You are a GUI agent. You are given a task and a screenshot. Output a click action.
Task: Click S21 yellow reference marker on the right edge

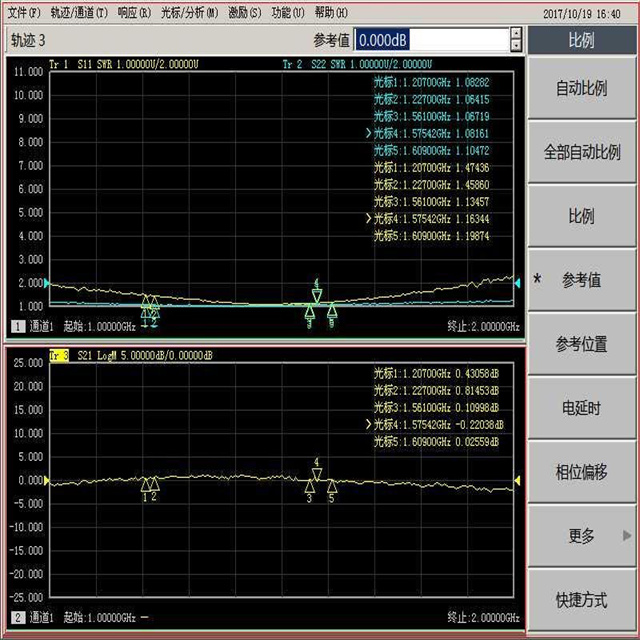click(x=518, y=480)
